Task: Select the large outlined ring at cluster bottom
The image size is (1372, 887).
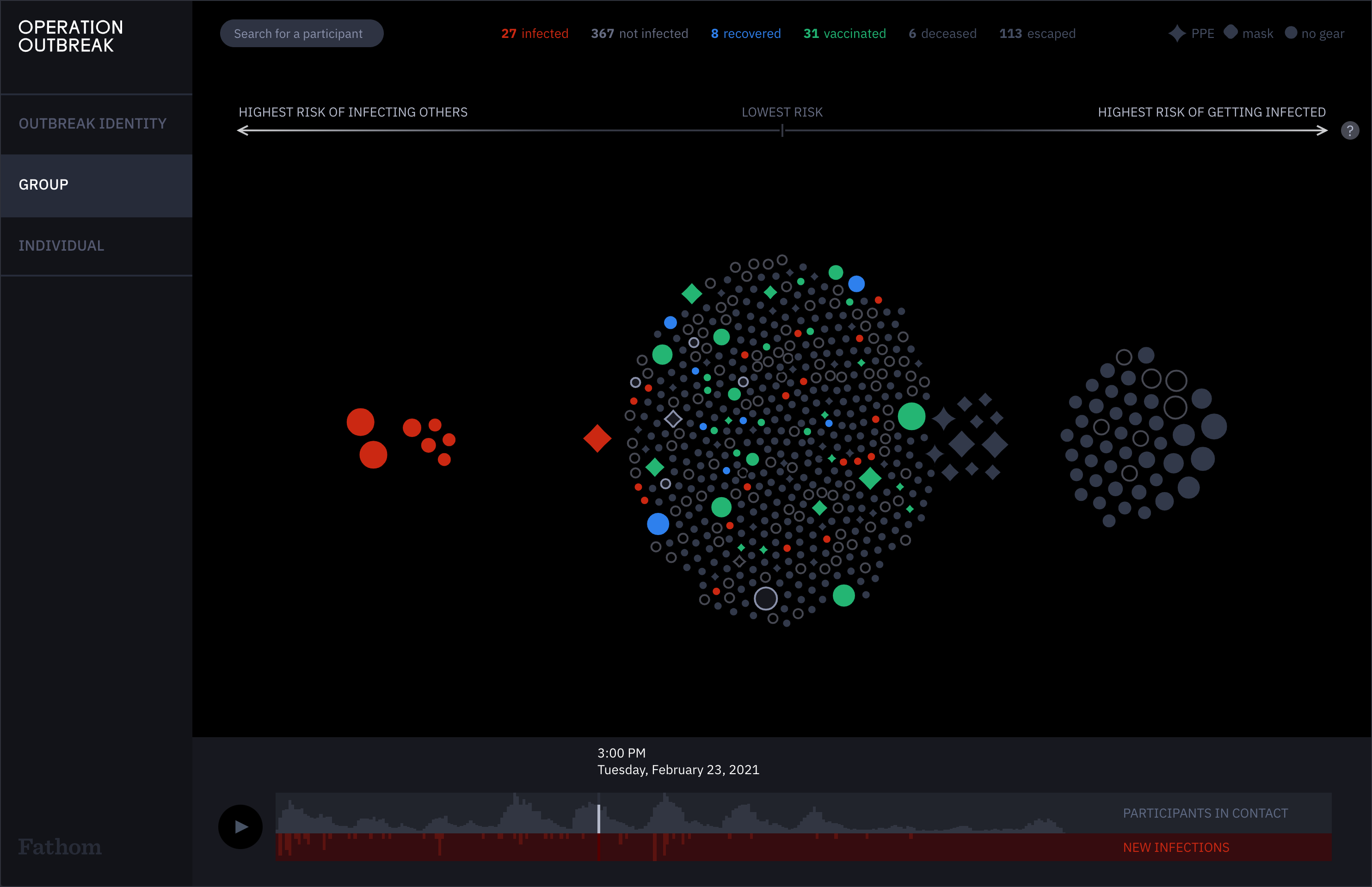Action: tap(765, 598)
